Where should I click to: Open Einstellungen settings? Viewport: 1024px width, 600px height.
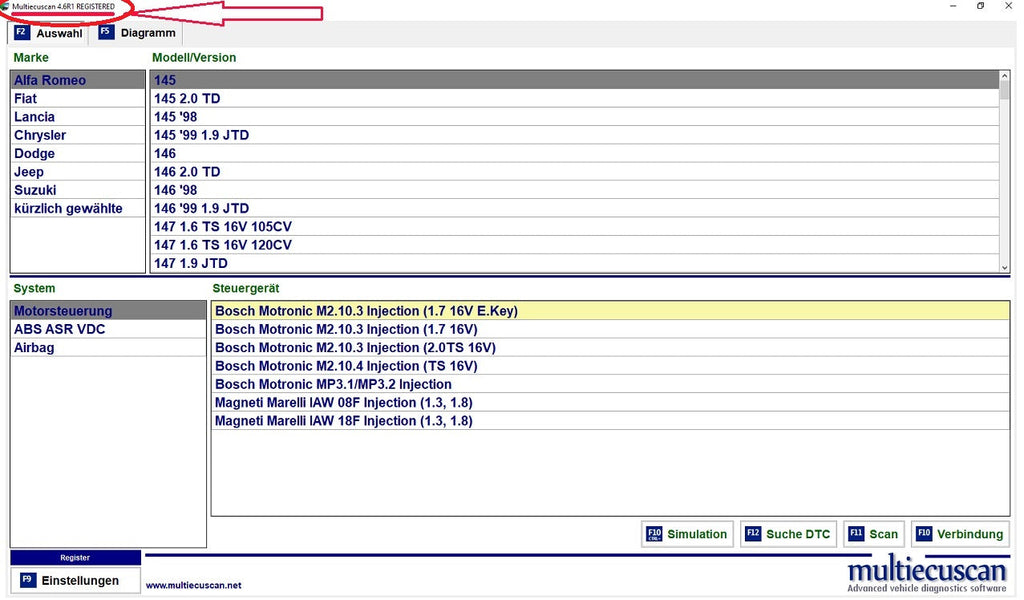75,580
